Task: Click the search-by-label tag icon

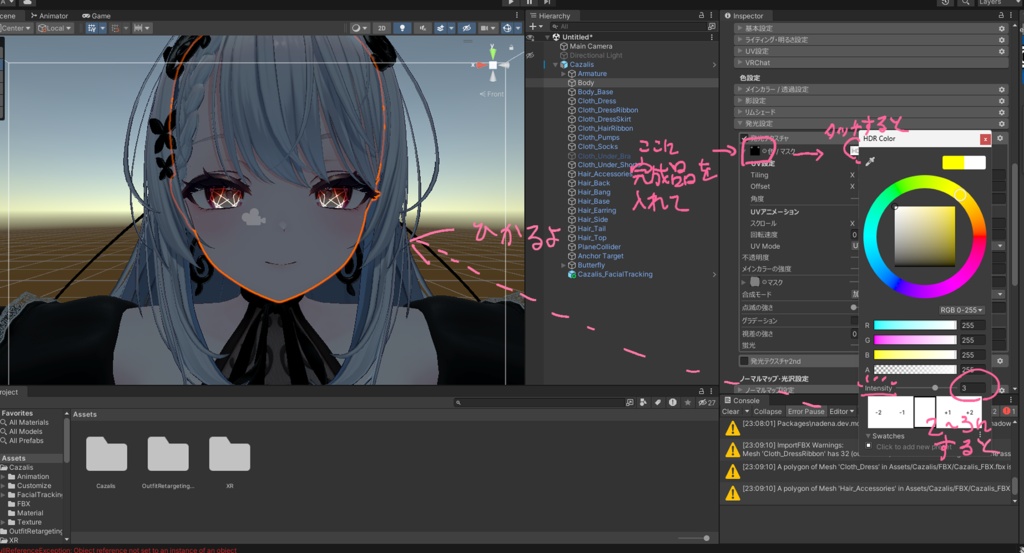Action: point(658,403)
